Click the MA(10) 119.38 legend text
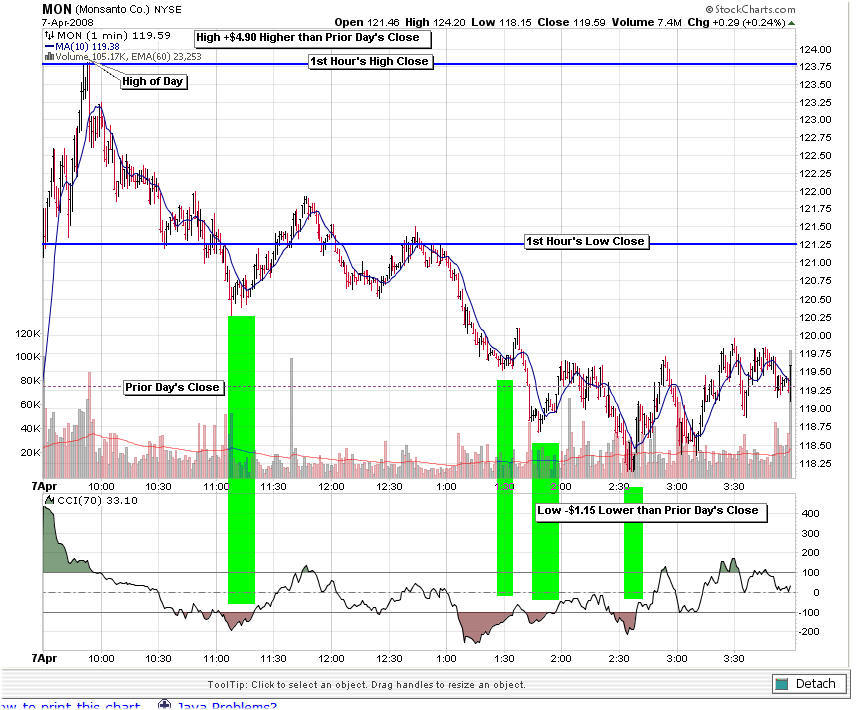This screenshot has width=862, height=710. coord(87,47)
